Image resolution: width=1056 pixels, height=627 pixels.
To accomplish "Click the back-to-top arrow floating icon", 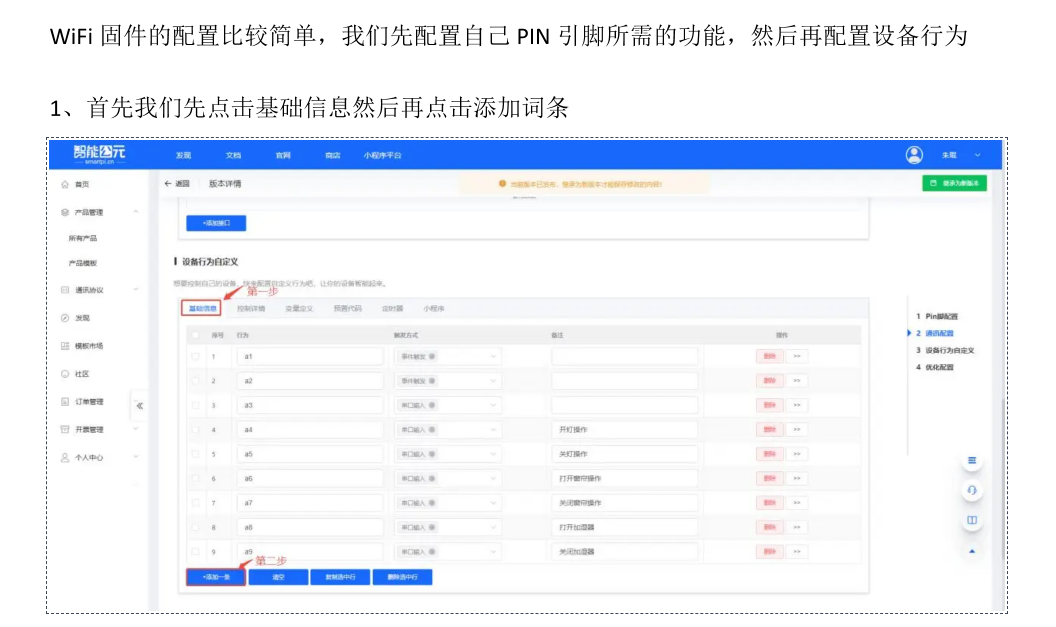I will point(972,551).
